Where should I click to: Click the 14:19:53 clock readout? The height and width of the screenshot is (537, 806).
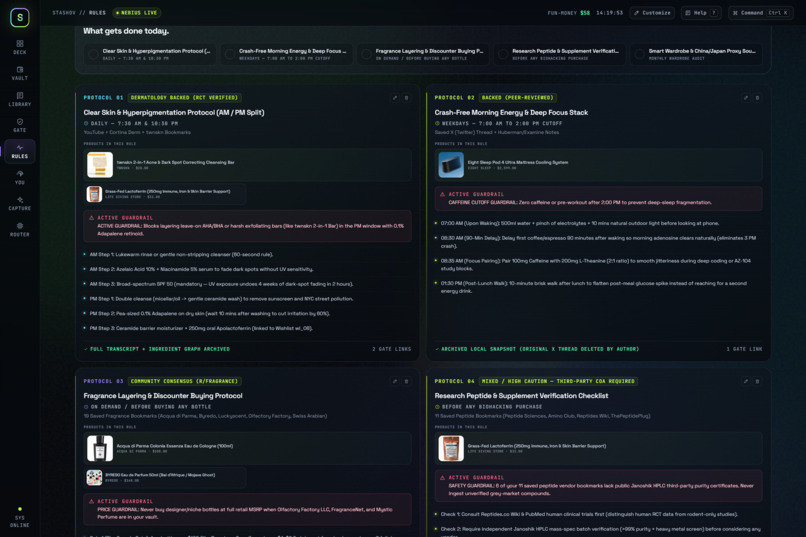[609, 13]
